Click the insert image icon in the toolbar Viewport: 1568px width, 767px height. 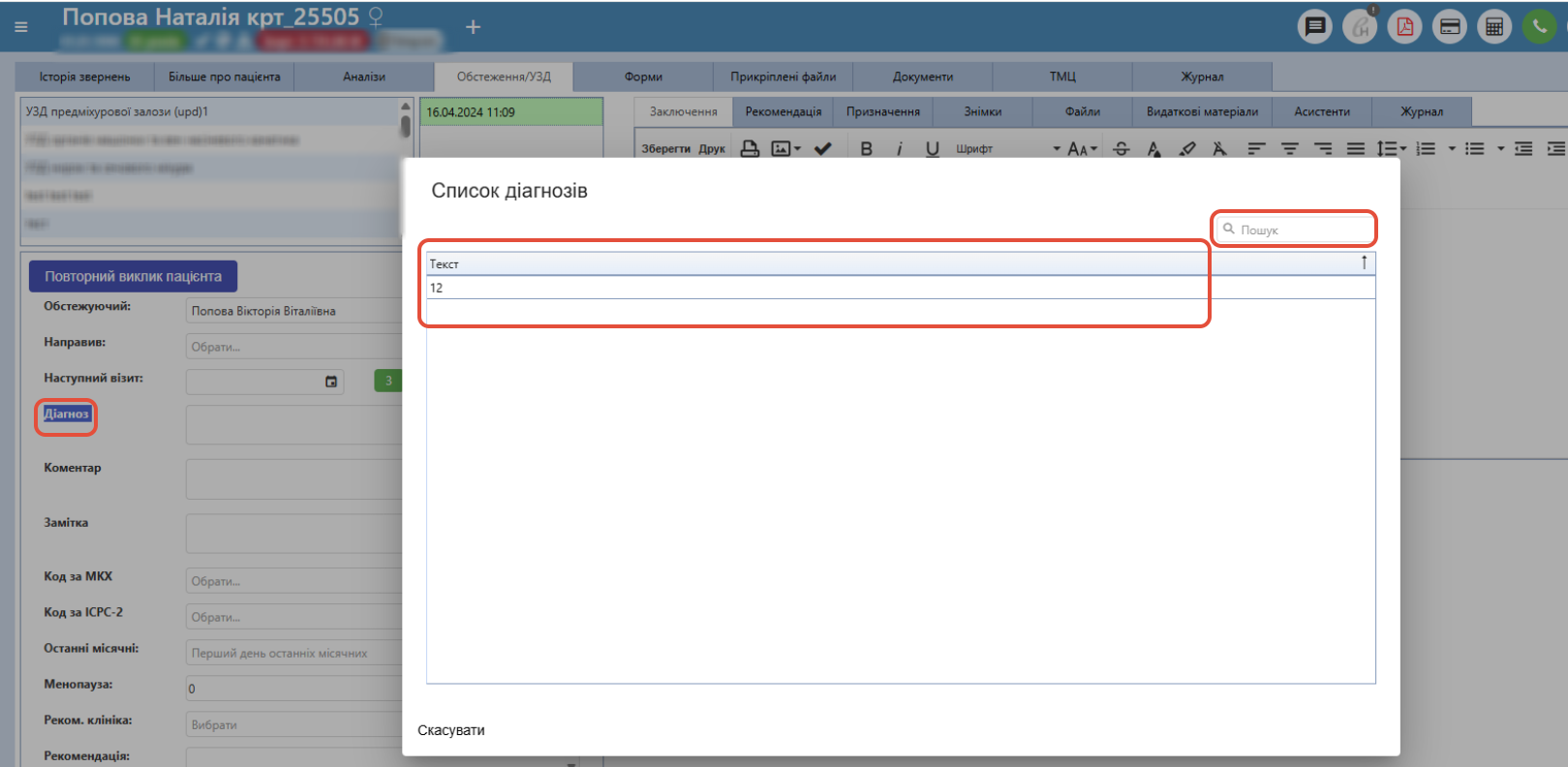click(x=781, y=148)
